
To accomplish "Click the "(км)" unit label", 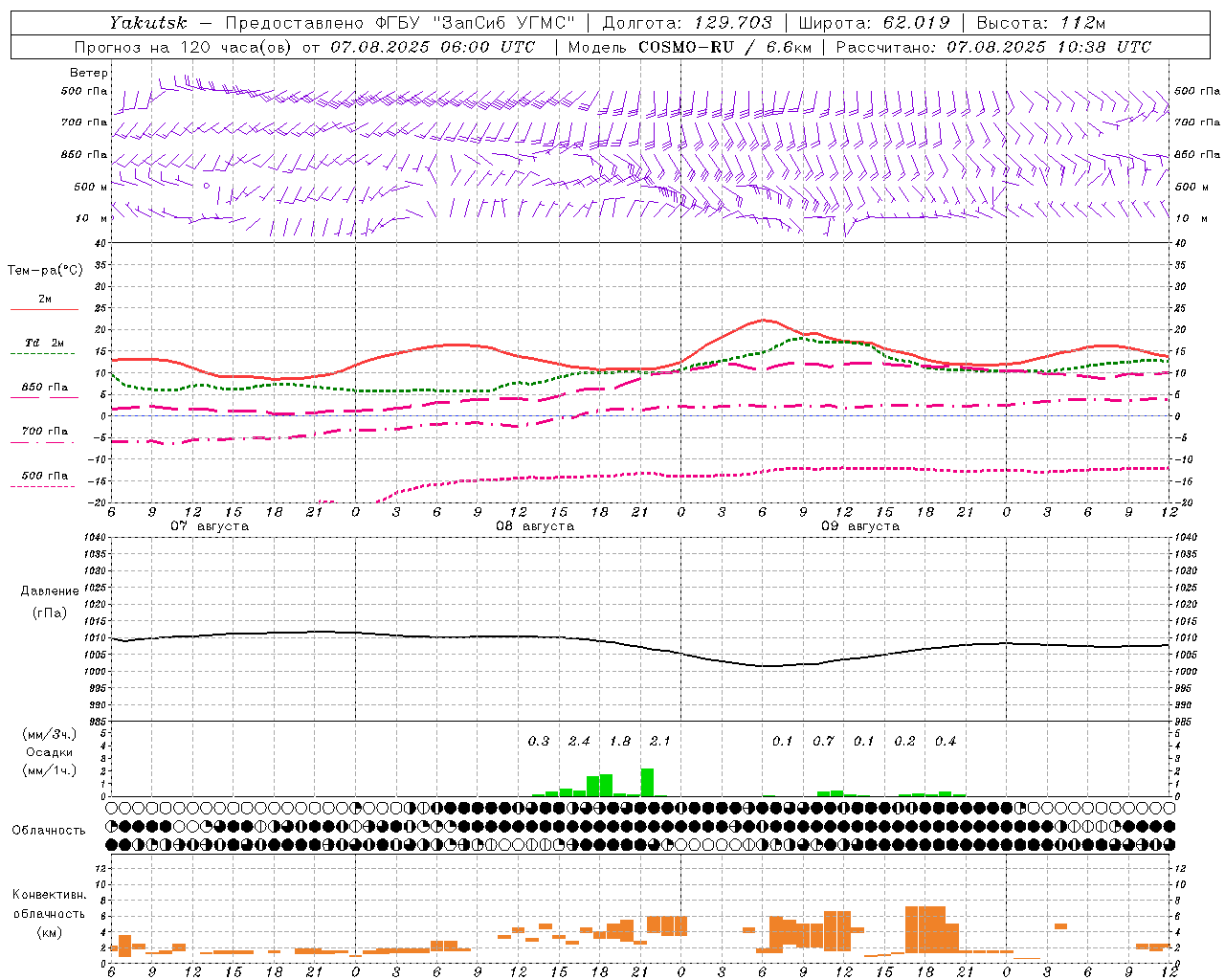I will click(x=50, y=932).
